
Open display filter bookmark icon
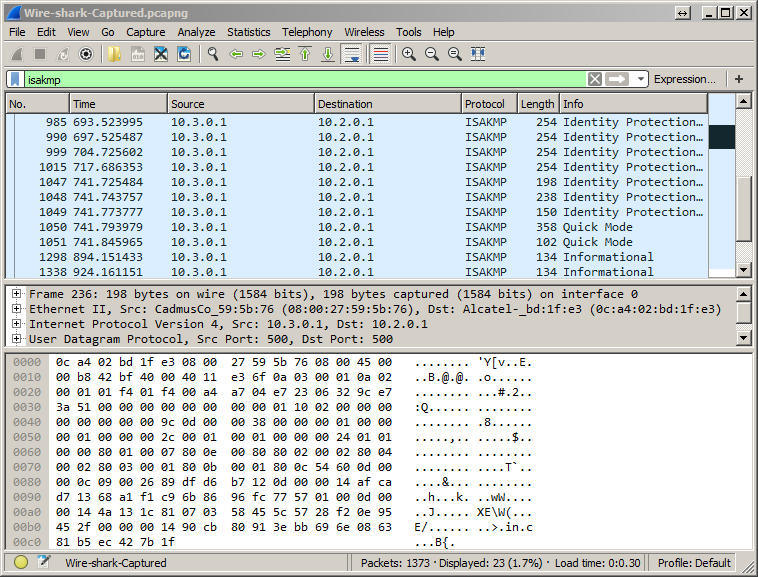pos(15,79)
